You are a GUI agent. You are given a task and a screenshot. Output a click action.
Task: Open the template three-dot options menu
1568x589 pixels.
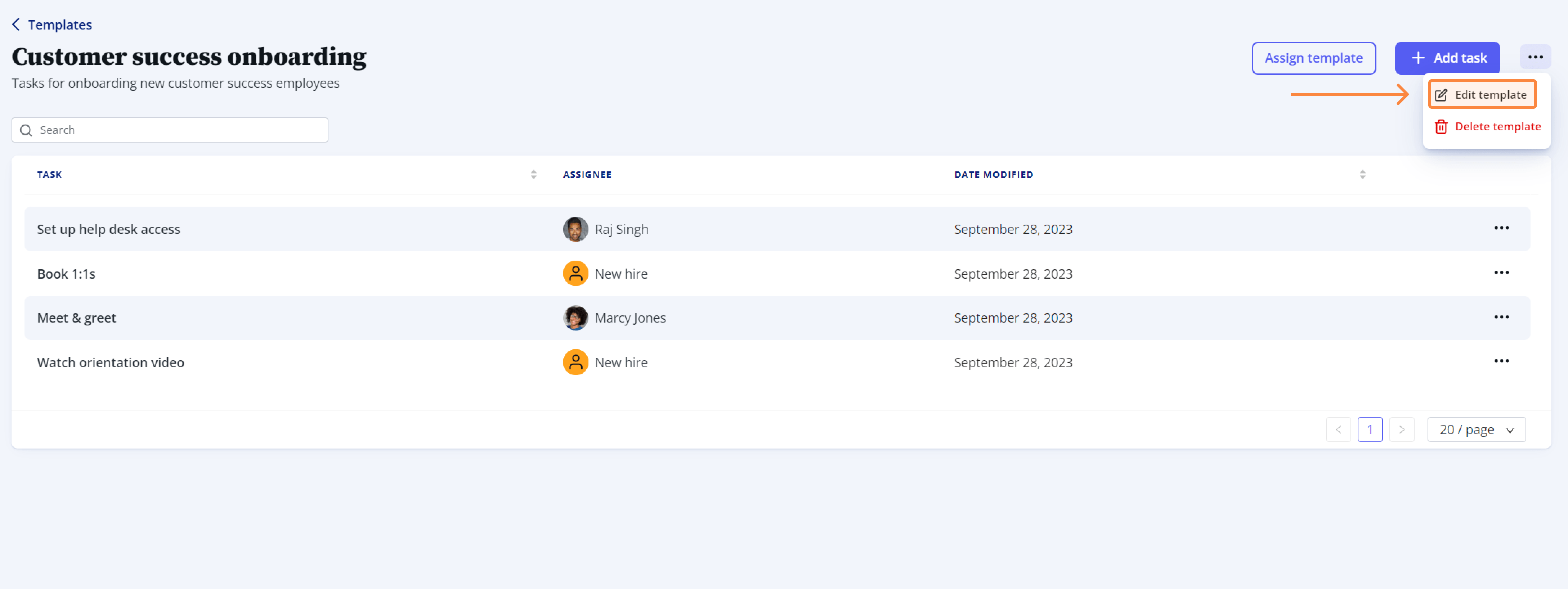click(x=1535, y=57)
